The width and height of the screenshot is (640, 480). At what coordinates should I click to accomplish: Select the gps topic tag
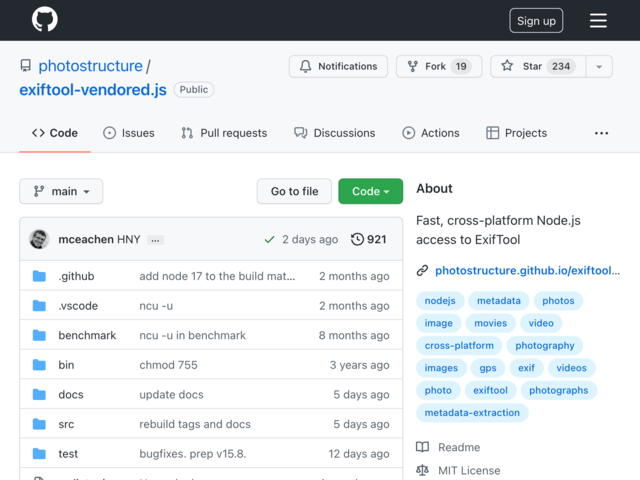pos(488,368)
